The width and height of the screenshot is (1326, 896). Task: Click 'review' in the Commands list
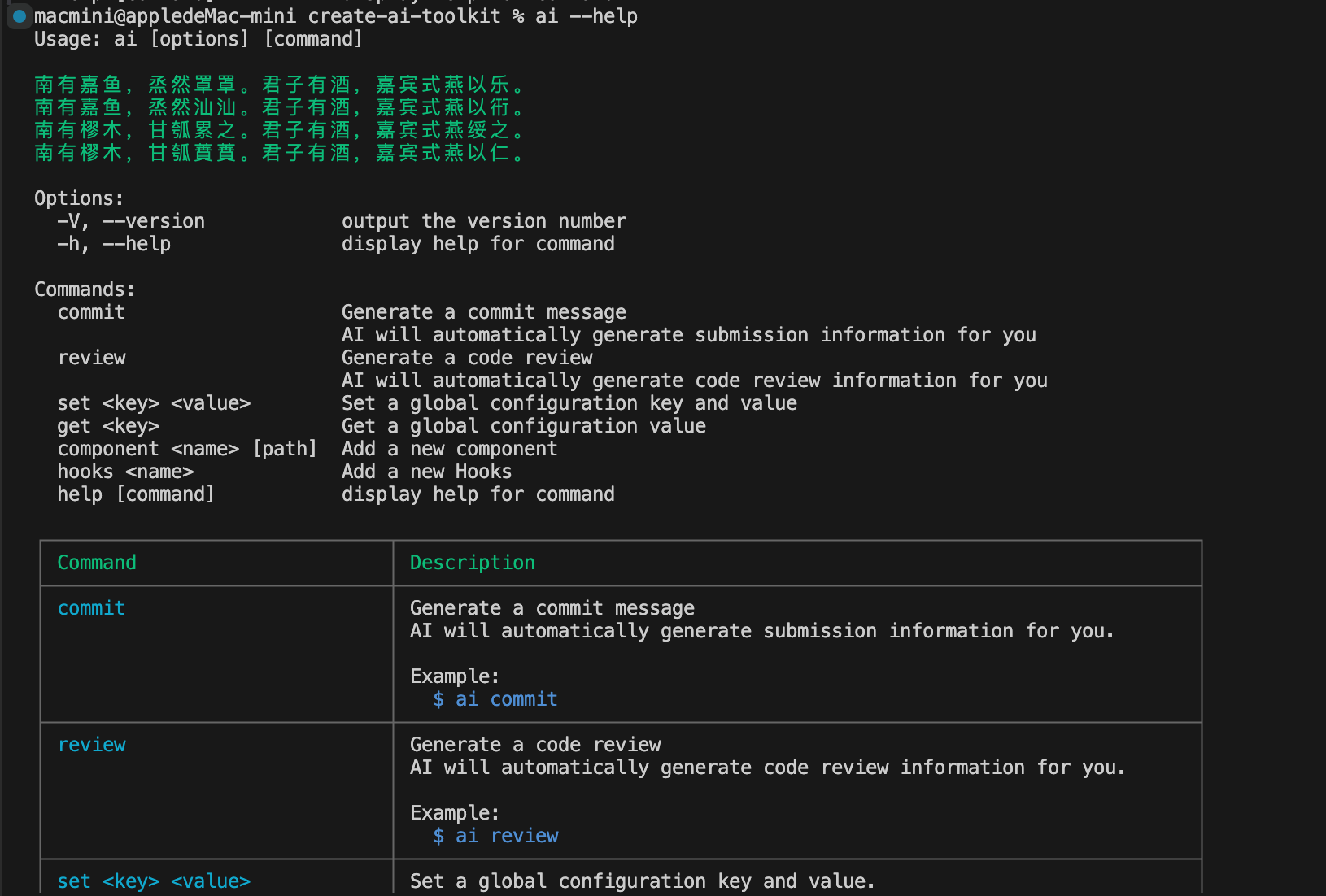point(92,358)
